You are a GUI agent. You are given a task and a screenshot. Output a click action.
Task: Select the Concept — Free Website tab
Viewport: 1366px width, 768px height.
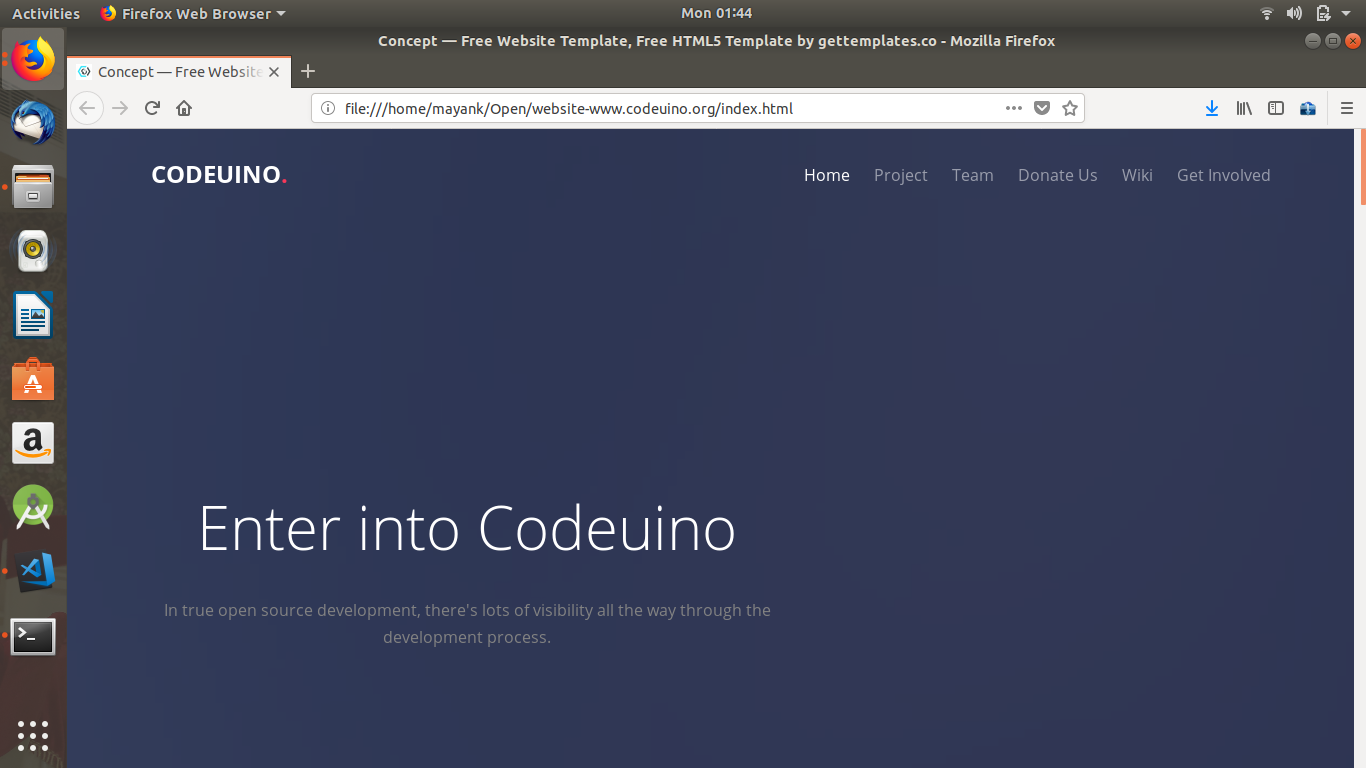[x=180, y=72]
